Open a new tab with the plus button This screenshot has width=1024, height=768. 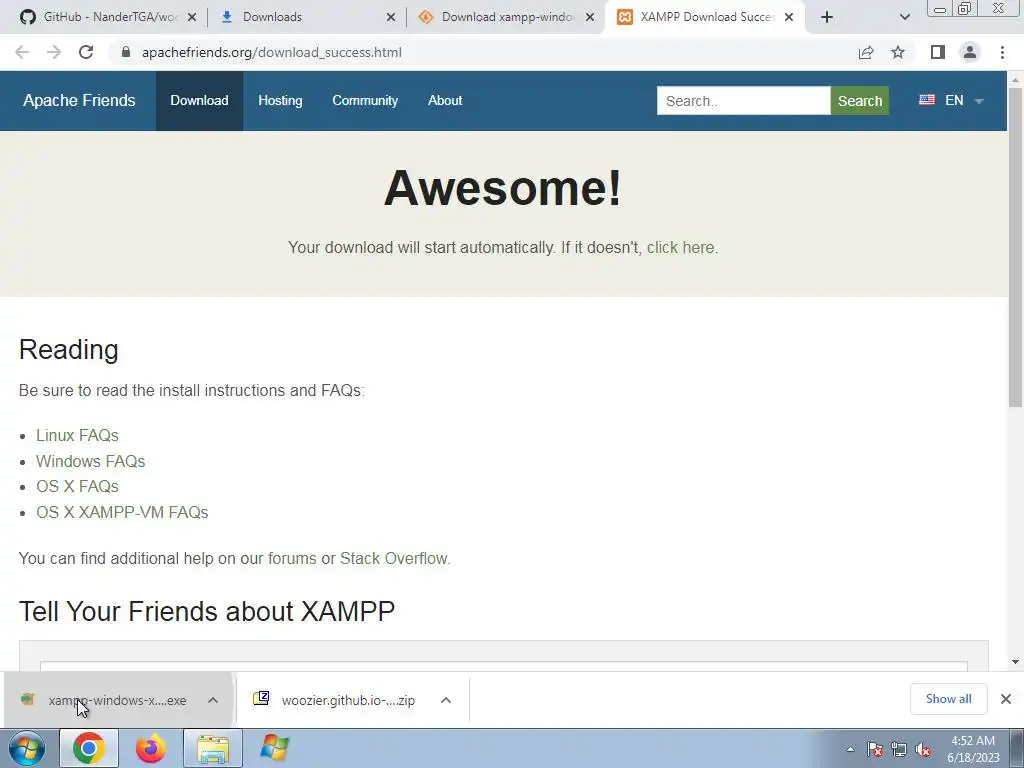[x=827, y=17]
